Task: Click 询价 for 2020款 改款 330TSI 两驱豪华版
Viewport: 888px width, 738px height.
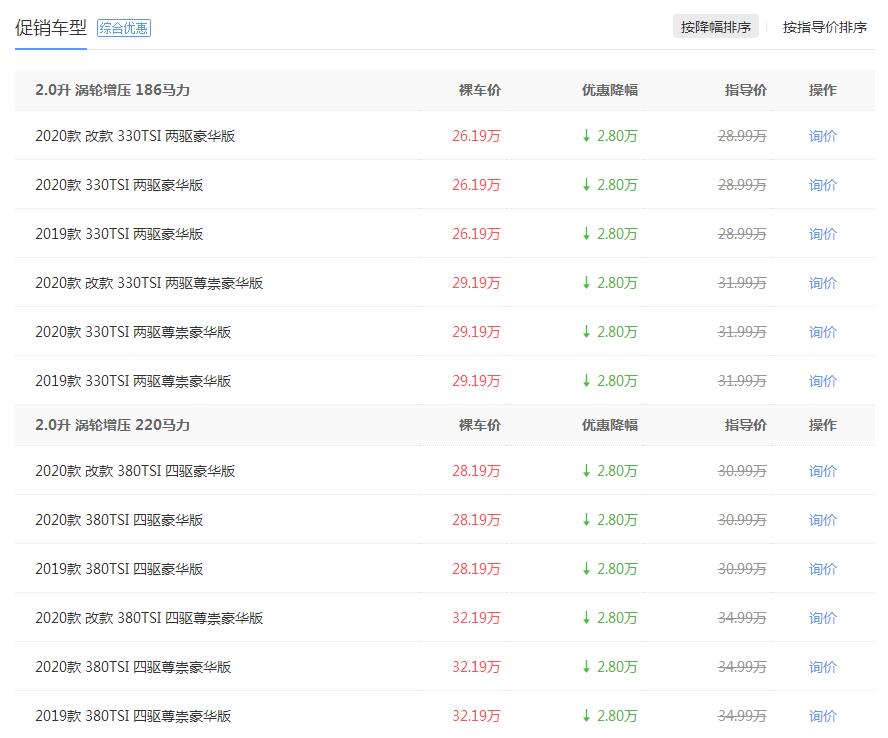Action: [823, 136]
